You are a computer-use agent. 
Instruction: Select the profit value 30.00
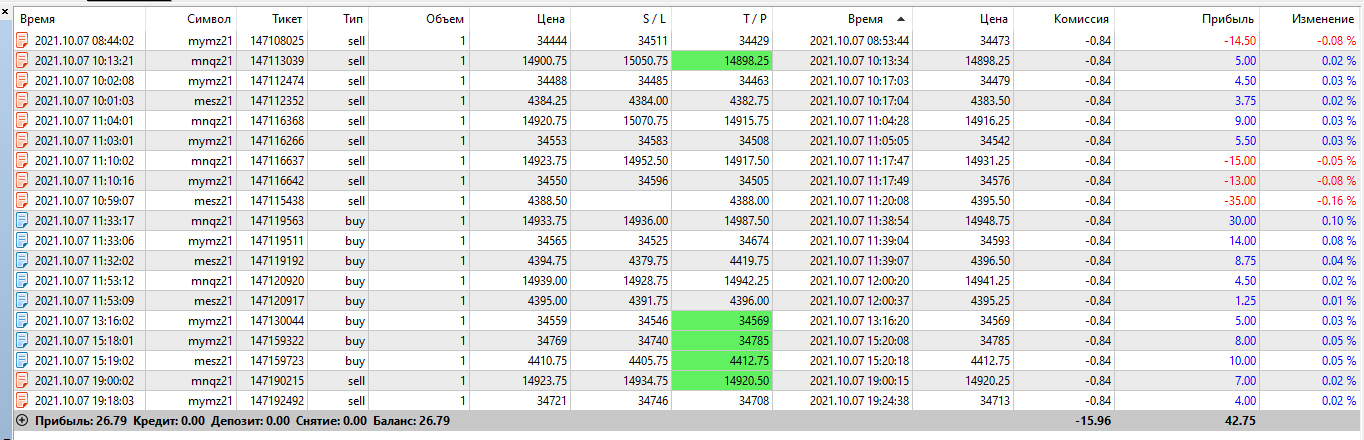click(x=1241, y=221)
